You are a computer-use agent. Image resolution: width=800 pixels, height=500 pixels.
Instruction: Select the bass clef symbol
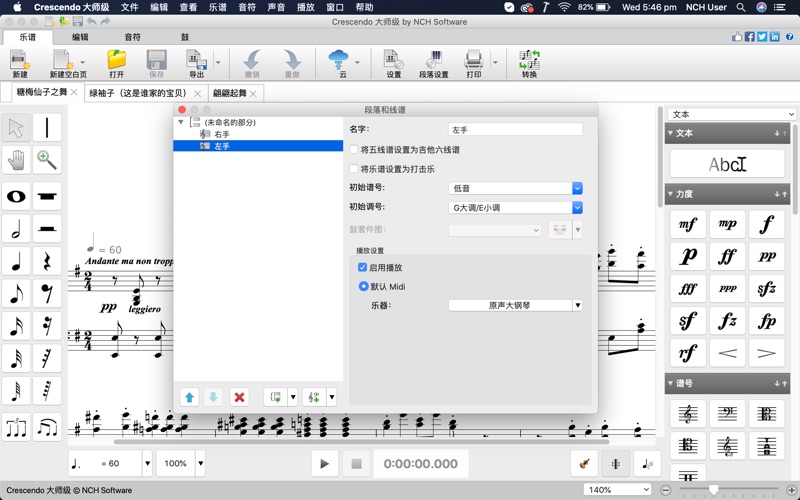click(727, 414)
